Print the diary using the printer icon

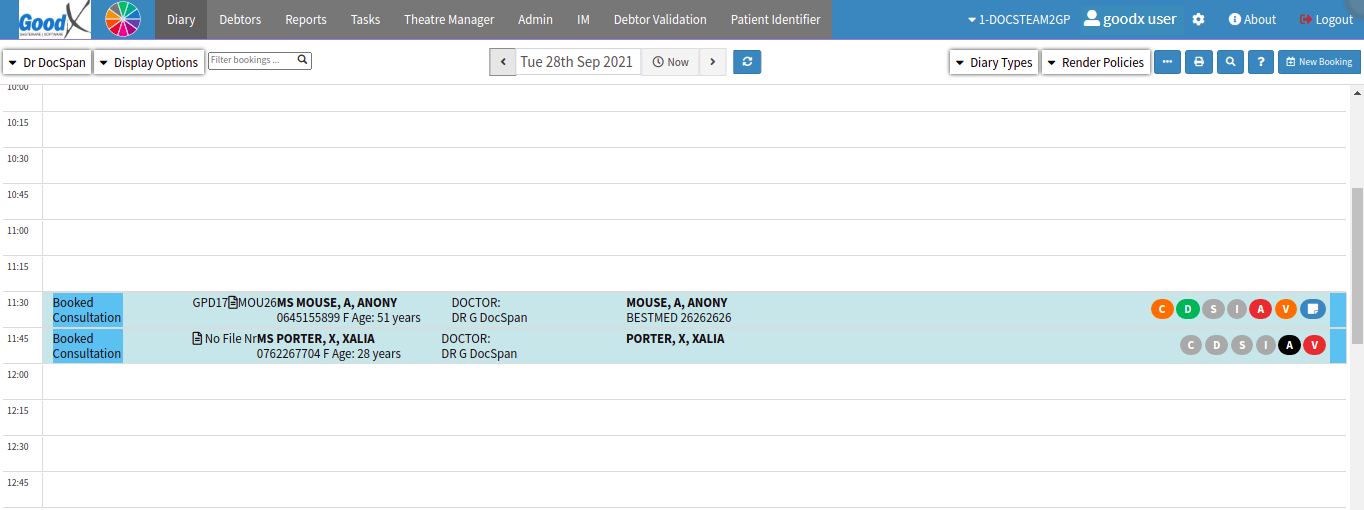click(x=1198, y=62)
